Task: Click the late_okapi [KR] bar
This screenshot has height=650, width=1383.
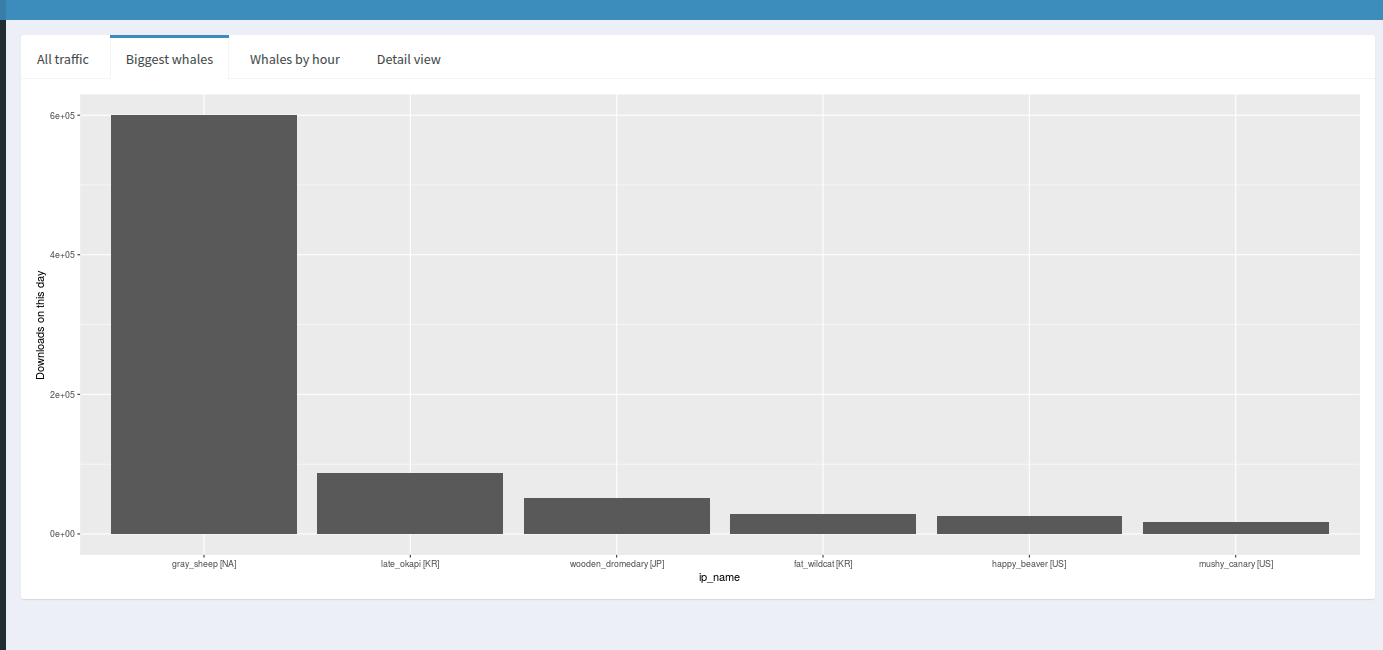Action: click(x=410, y=503)
